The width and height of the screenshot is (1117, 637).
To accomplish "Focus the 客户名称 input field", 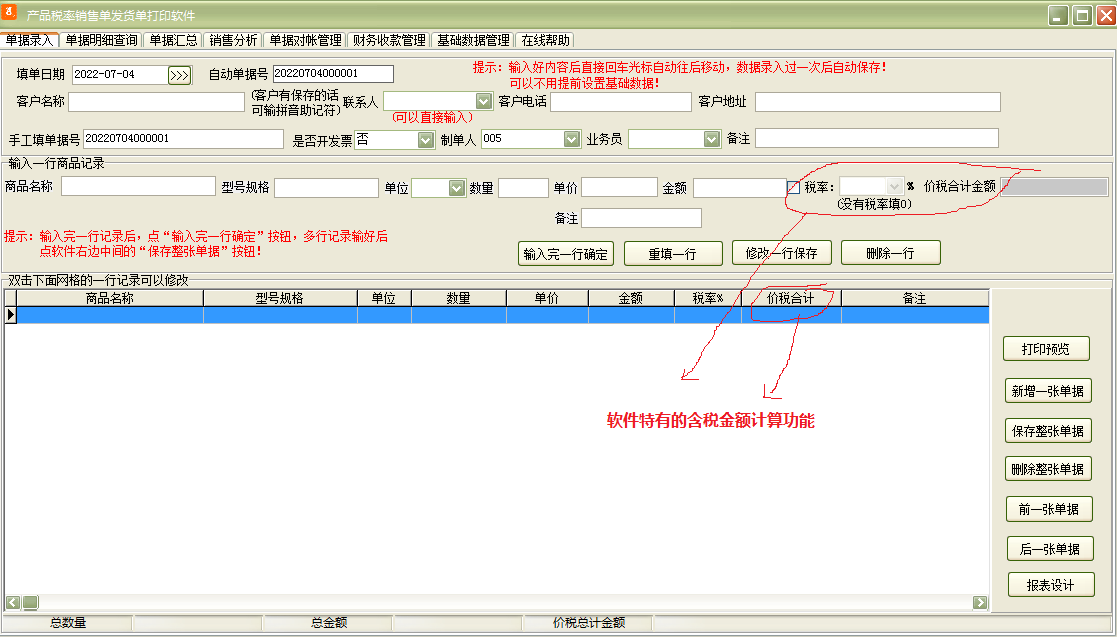I will pyautogui.click(x=157, y=102).
